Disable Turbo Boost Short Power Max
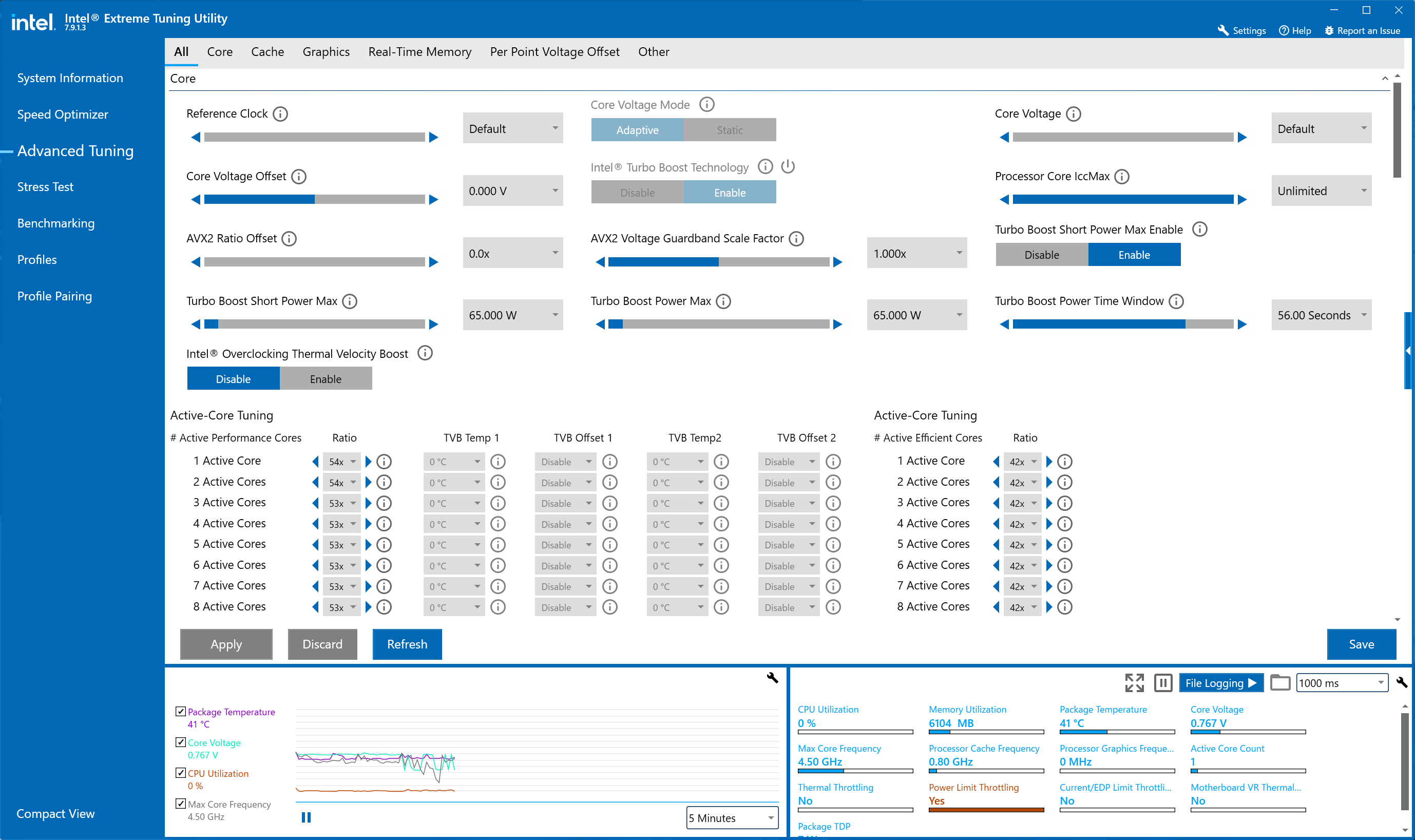Screen dimensions: 1415x840 1041,255
